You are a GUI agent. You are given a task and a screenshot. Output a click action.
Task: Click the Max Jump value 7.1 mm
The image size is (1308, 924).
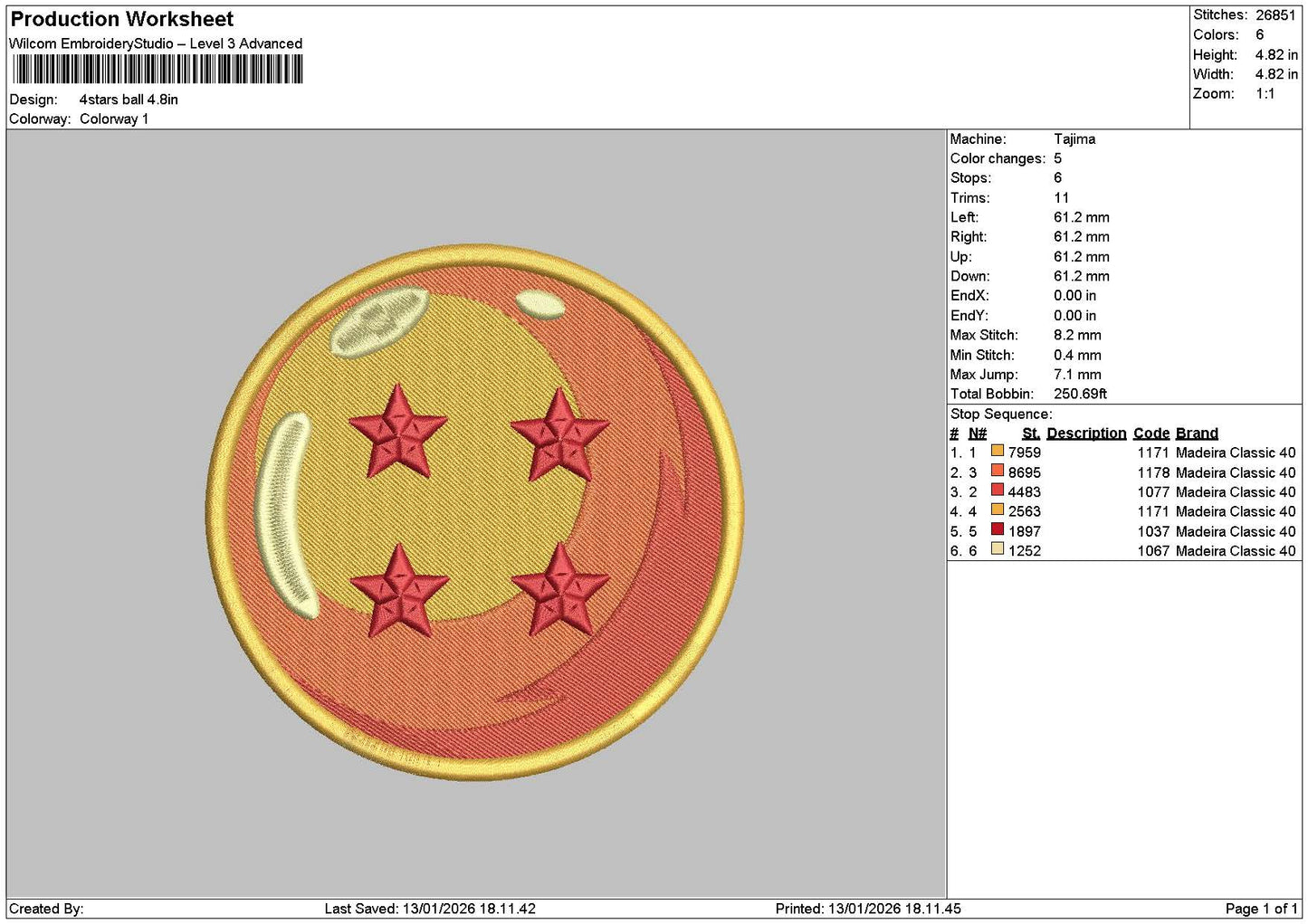1077,375
